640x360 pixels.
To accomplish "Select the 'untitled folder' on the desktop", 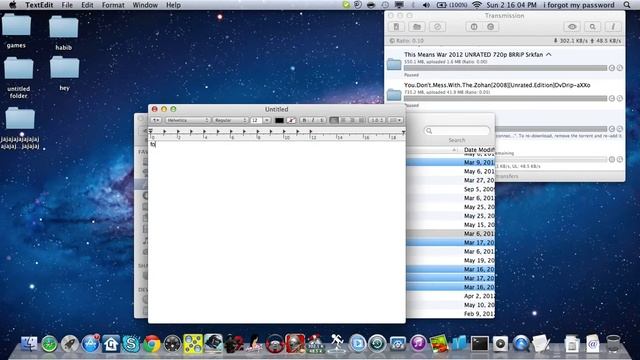I will (18, 78).
